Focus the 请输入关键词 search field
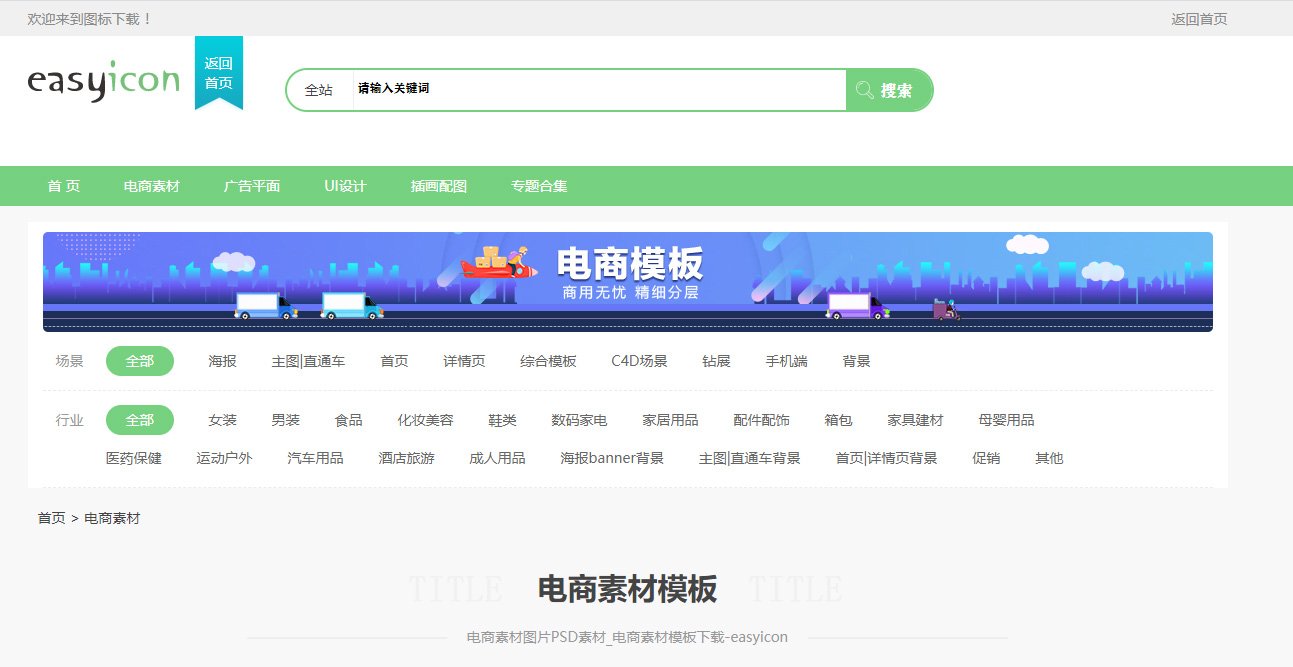The width and height of the screenshot is (1293, 667). 599,89
